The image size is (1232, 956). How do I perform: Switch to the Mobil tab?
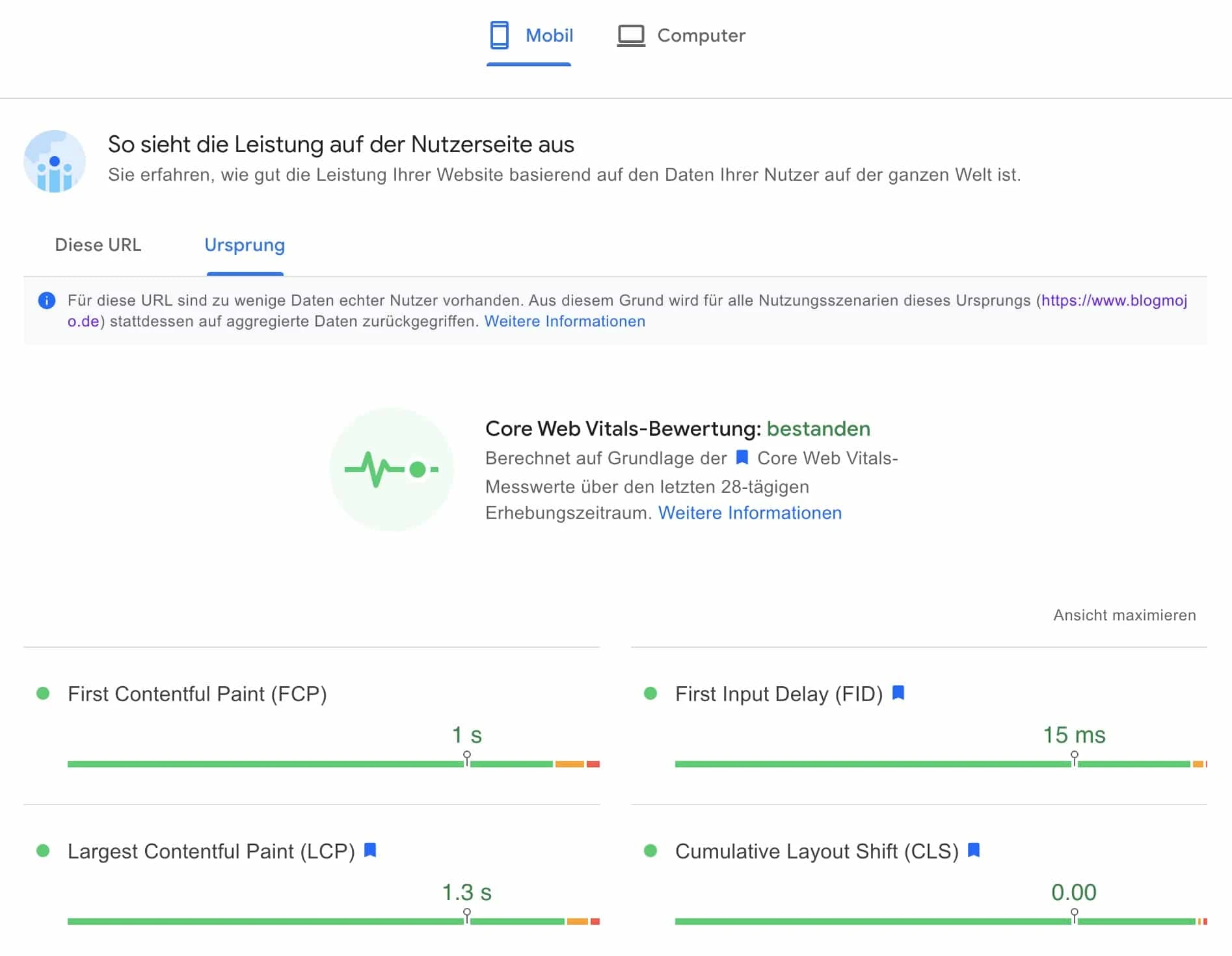tap(529, 36)
